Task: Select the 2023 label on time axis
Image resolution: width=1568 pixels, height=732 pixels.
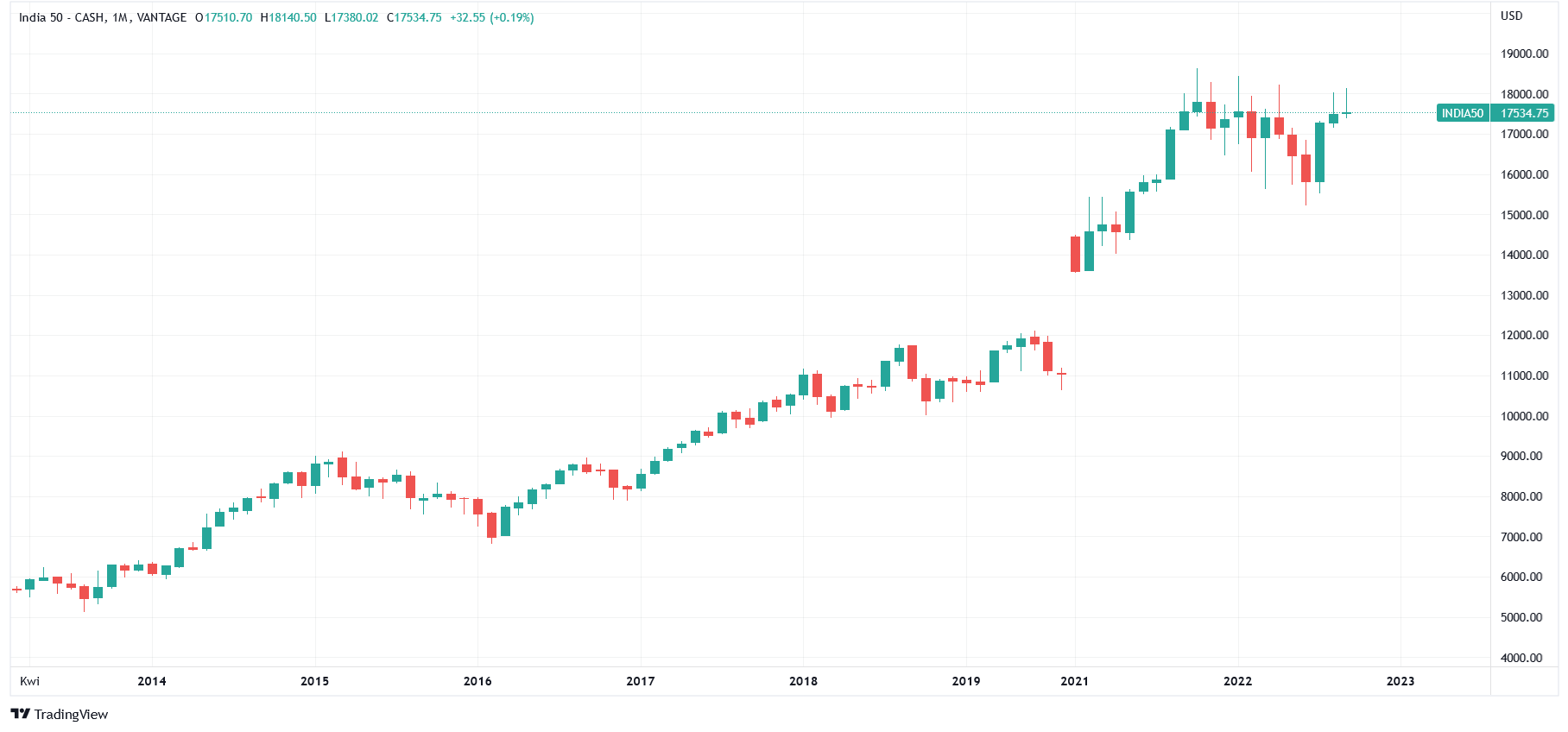Action: tap(1400, 681)
